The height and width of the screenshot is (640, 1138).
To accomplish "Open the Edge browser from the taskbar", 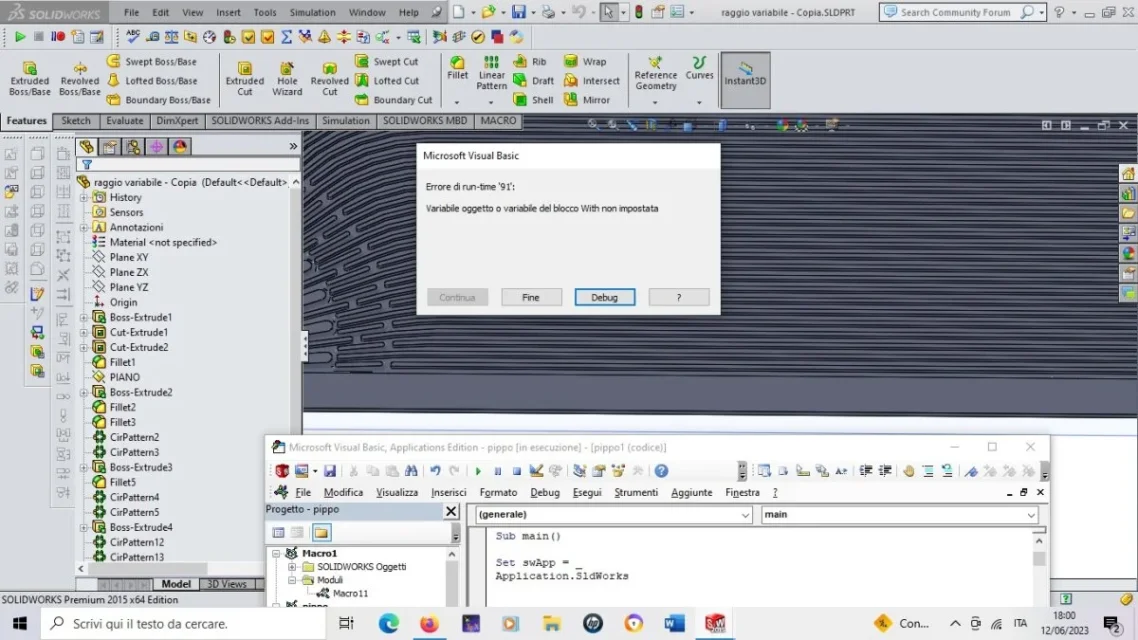I will (x=388, y=623).
